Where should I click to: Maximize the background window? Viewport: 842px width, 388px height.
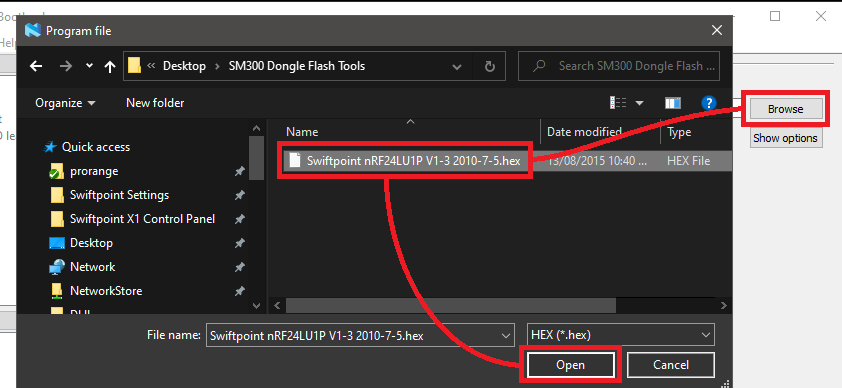coord(775,16)
